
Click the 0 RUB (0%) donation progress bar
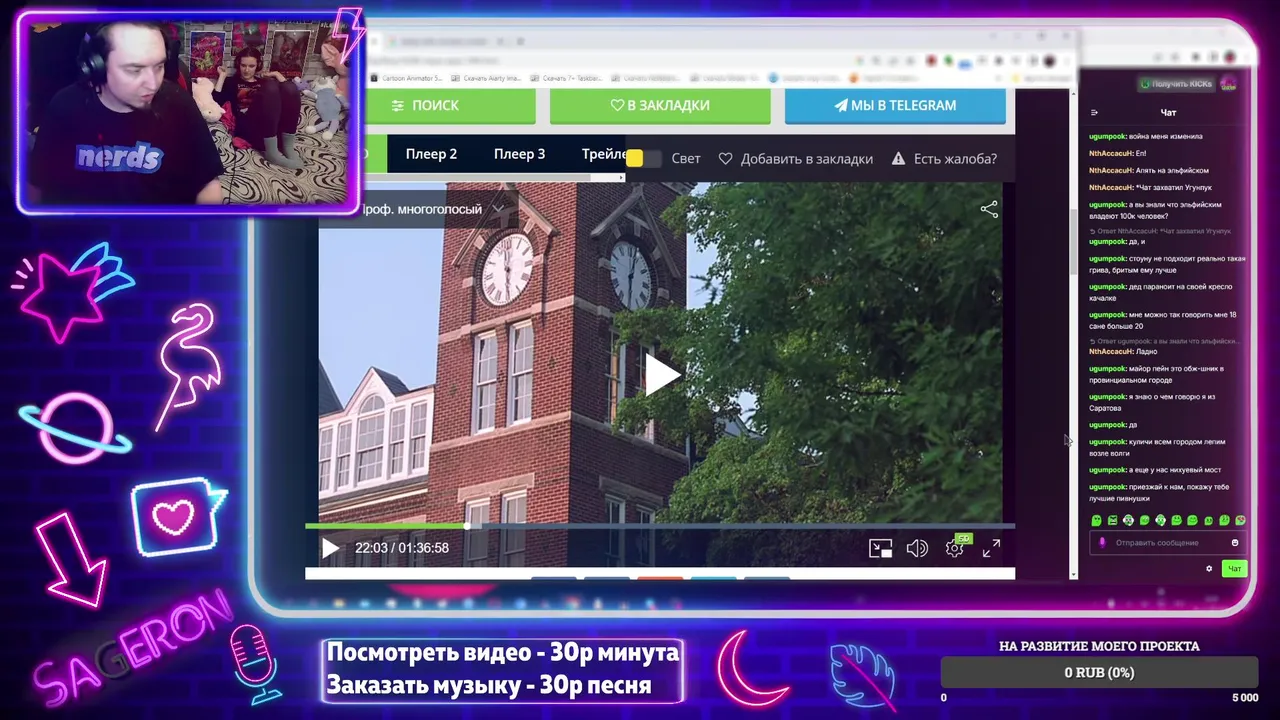pos(1099,672)
